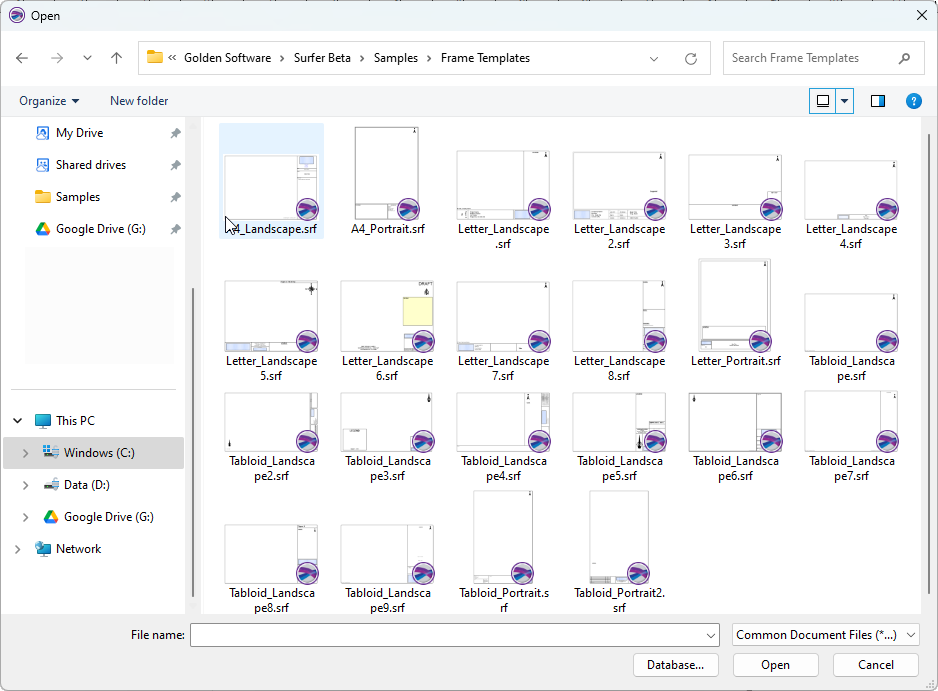938x691 pixels.
Task: Refresh the Frame Templates folder
Action: (x=691, y=58)
